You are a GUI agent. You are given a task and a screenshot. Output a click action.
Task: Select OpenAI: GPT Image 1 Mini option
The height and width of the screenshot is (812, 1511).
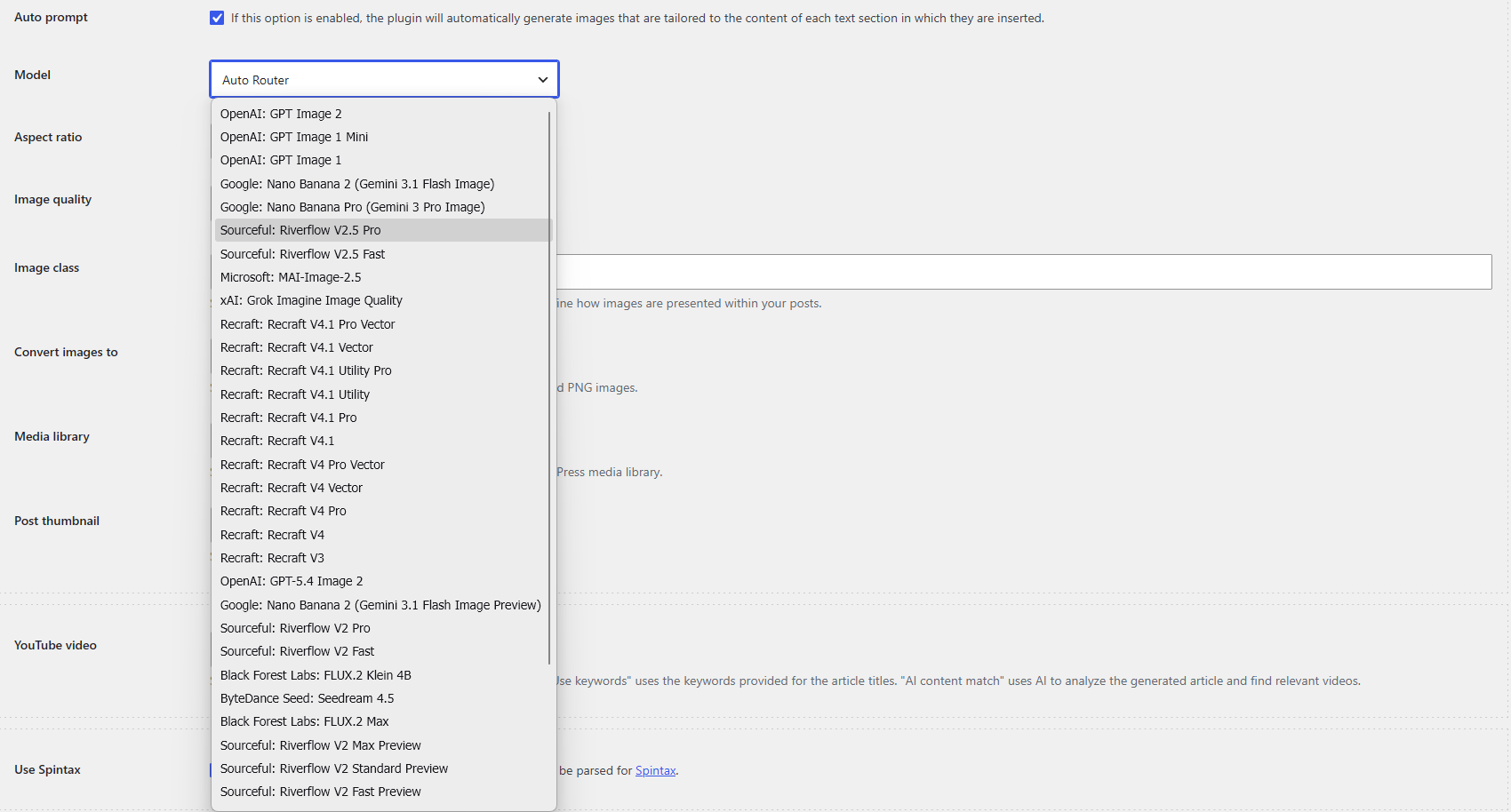382,137
